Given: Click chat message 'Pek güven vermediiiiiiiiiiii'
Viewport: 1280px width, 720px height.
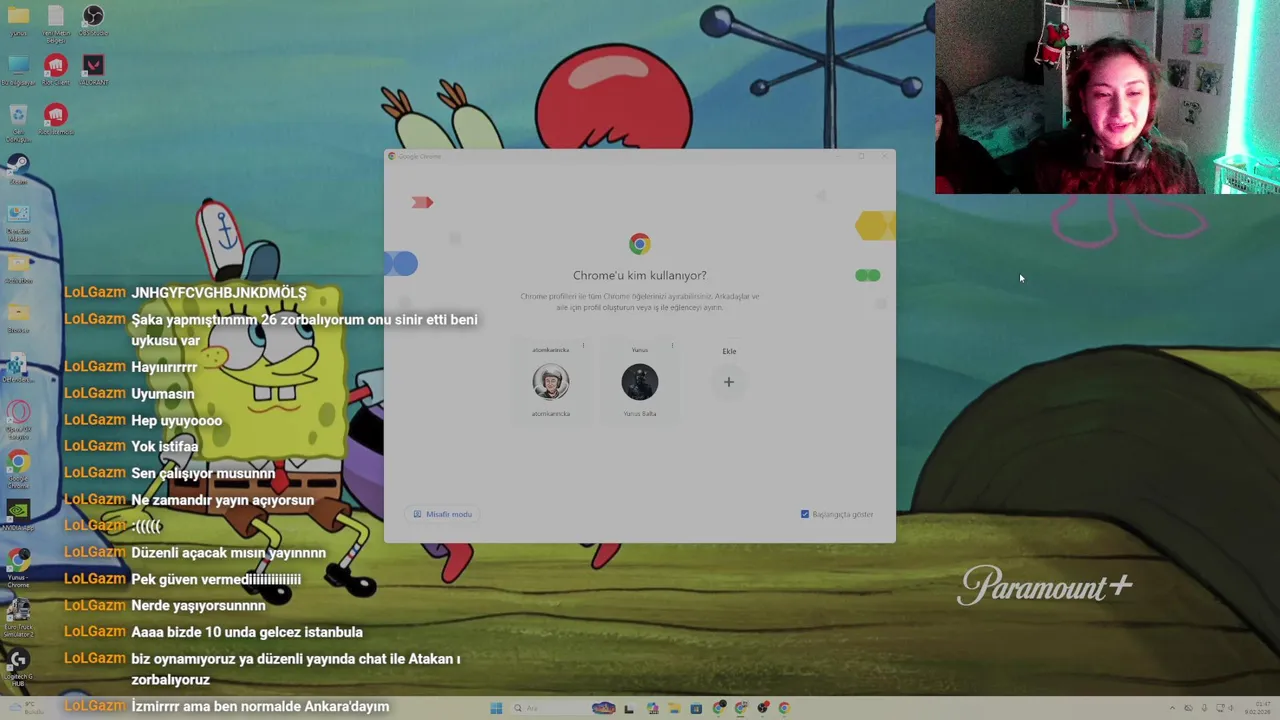Looking at the screenshot, I should 216,579.
